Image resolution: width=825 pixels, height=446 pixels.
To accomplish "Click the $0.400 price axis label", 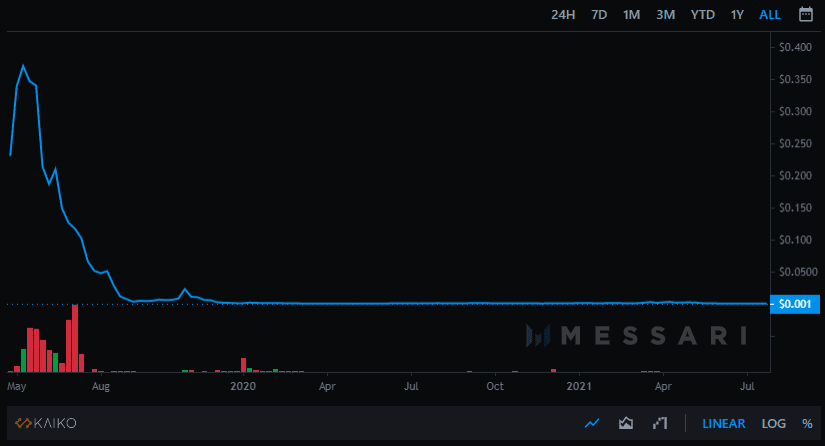I will click(795, 47).
